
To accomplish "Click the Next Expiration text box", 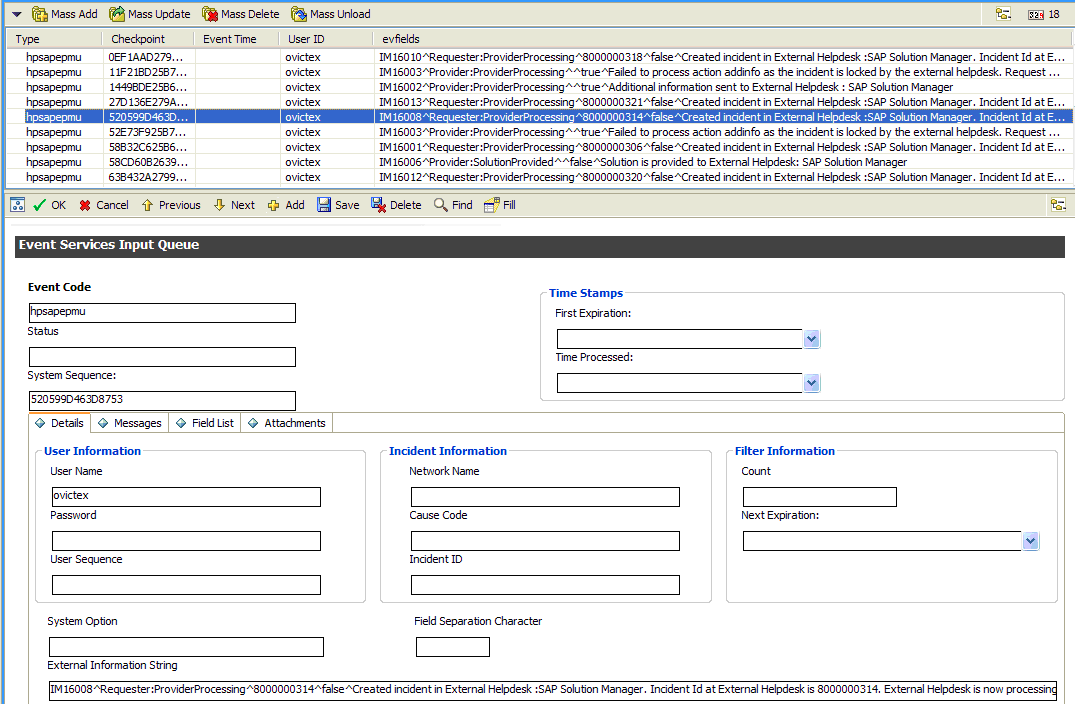I will 882,542.
